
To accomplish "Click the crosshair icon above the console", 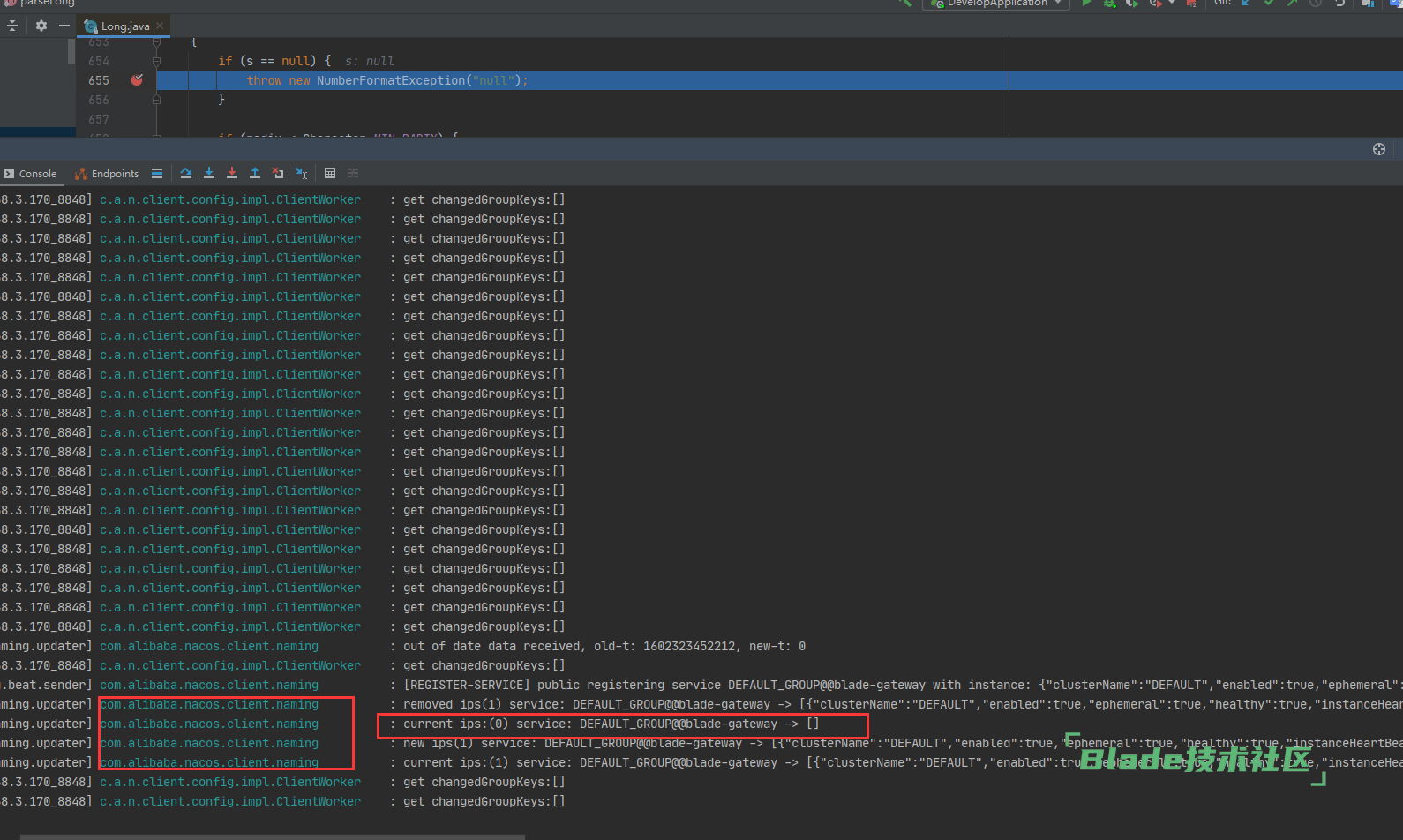I will 1379,149.
